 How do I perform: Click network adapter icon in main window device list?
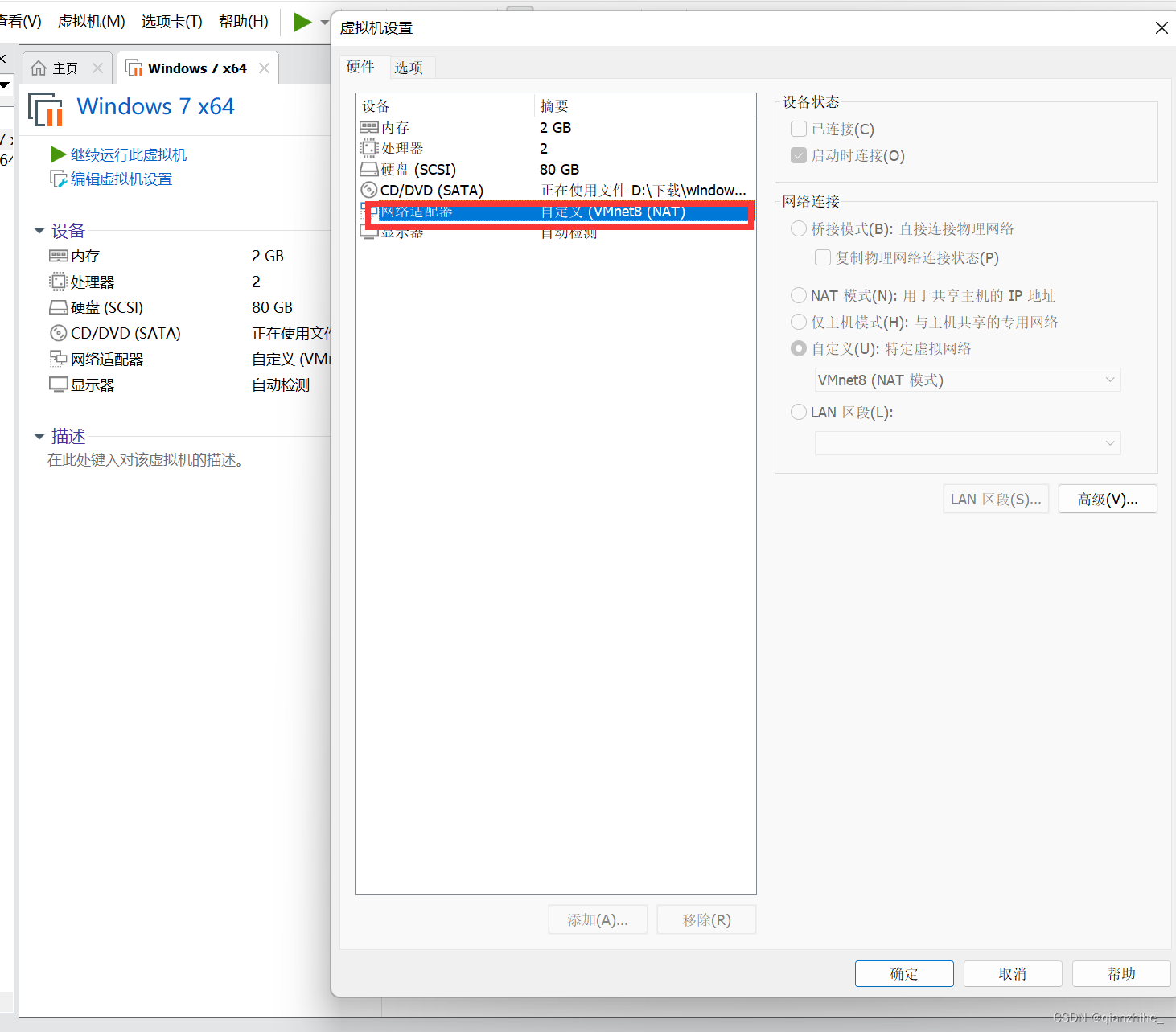[x=58, y=359]
